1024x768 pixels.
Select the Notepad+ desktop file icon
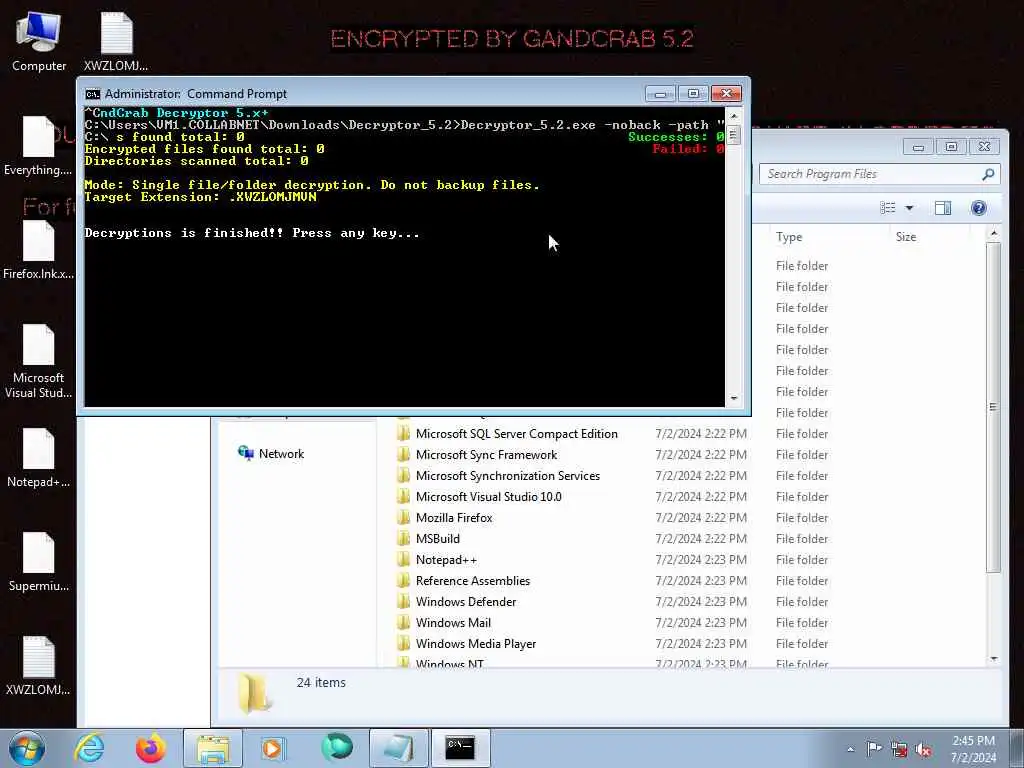click(38, 458)
